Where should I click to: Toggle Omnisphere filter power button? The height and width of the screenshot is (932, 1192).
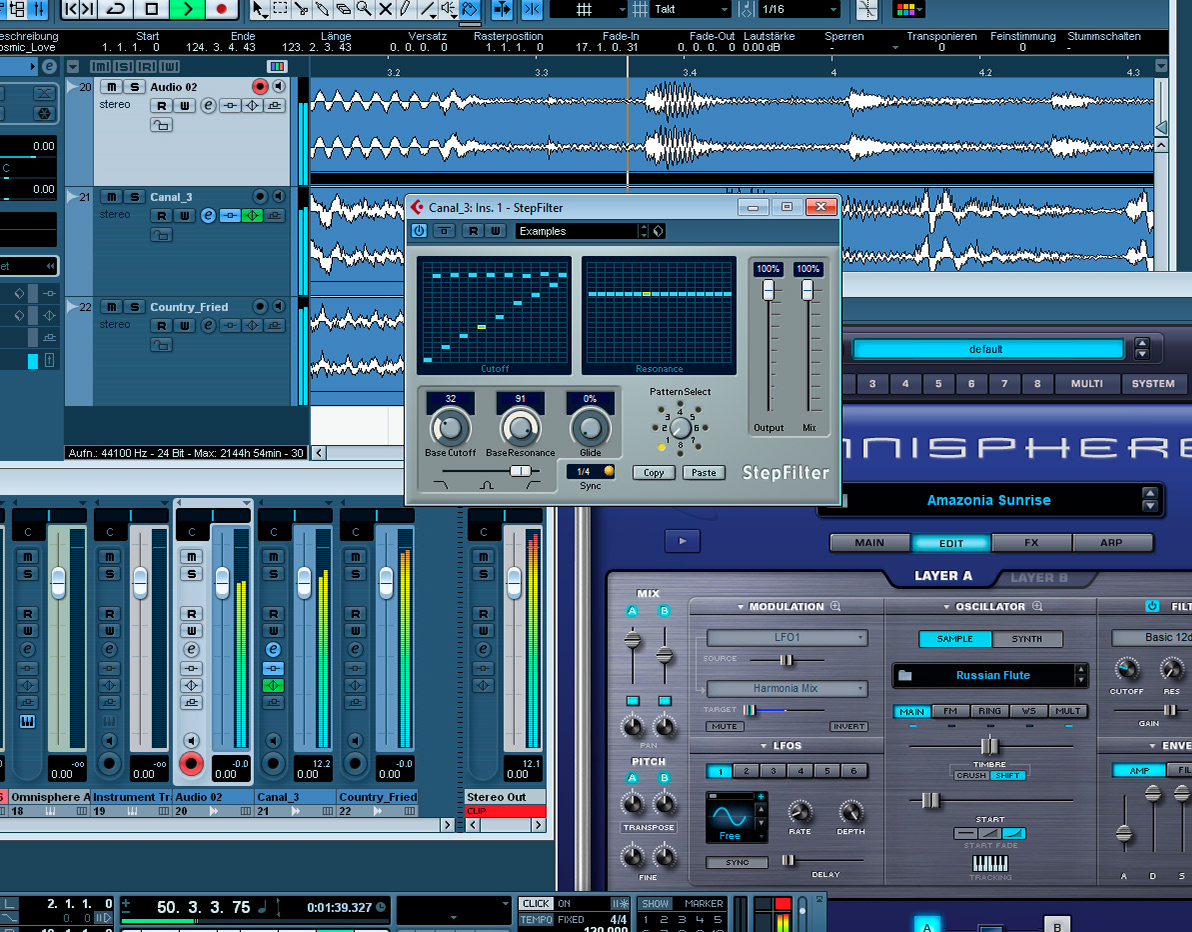(1152, 606)
